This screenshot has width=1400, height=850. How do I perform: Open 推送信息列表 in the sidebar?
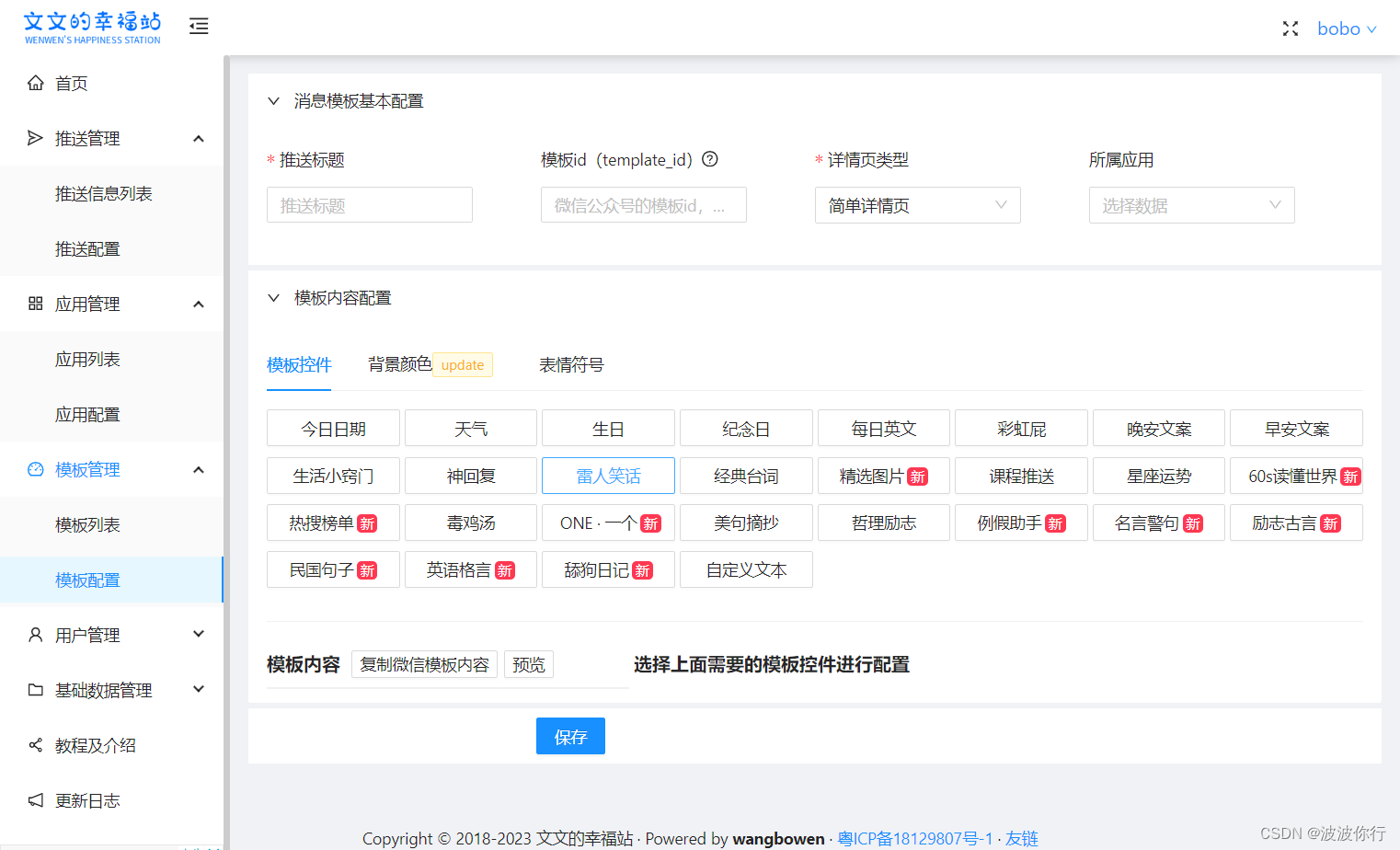pyautogui.click(x=111, y=193)
